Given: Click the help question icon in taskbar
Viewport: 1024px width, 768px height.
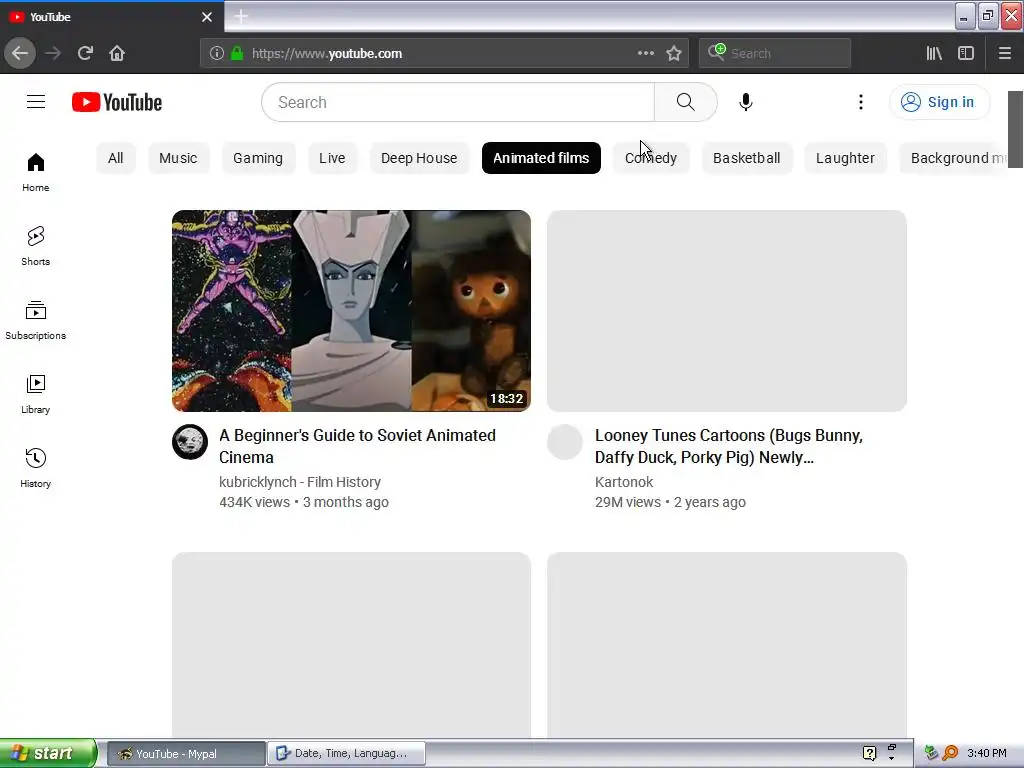Looking at the screenshot, I should click(869, 753).
